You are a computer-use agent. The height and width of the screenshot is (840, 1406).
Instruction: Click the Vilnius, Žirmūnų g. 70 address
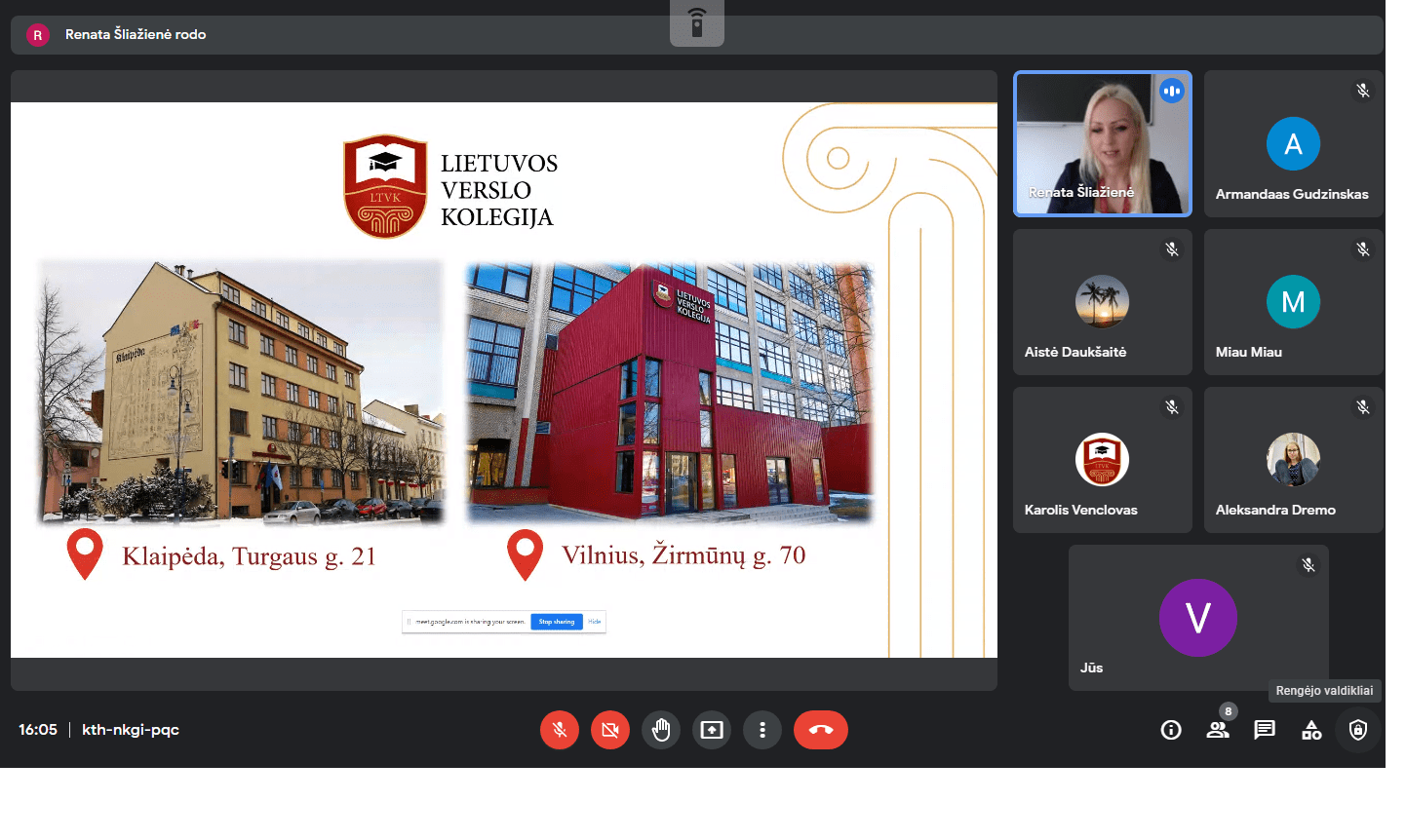(x=683, y=555)
